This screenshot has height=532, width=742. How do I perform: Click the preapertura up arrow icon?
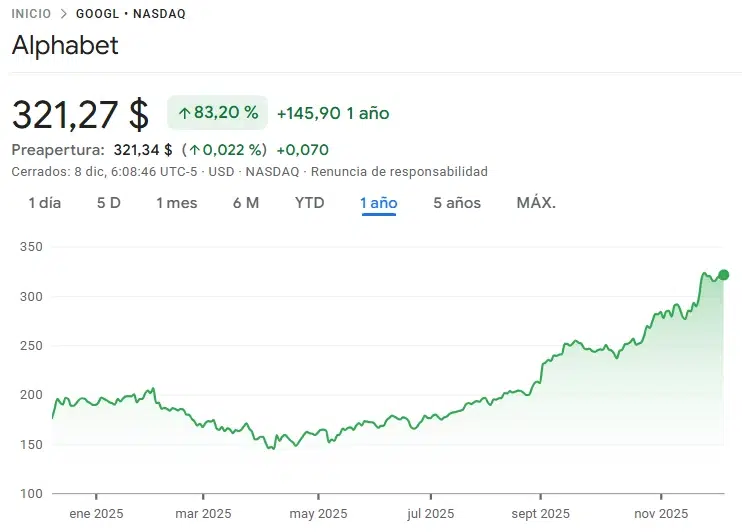click(194, 150)
